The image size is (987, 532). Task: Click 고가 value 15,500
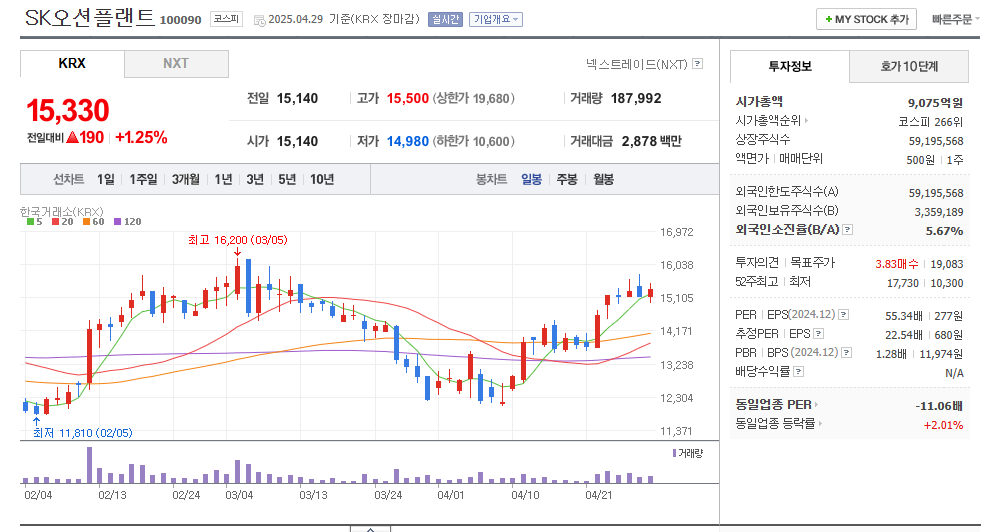coord(408,98)
